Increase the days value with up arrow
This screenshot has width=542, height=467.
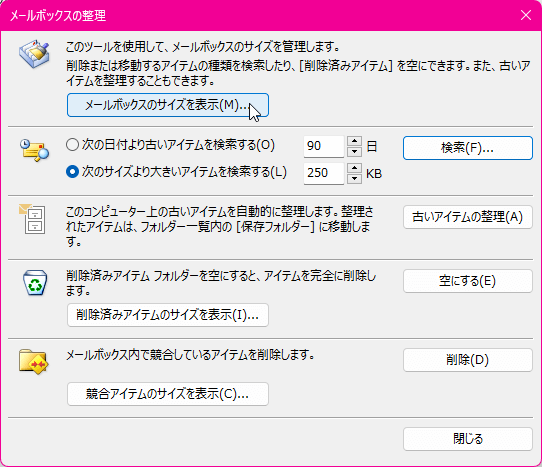pyautogui.click(x=354, y=141)
